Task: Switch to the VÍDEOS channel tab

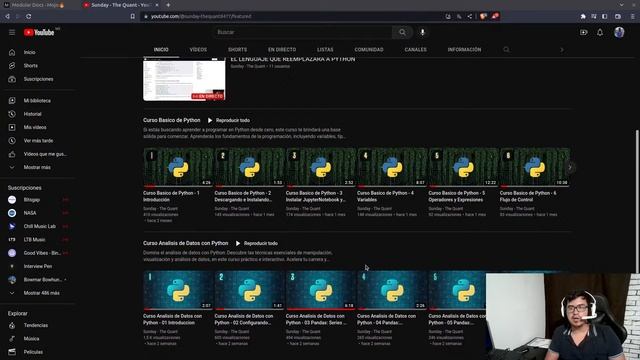Action: pos(198,49)
